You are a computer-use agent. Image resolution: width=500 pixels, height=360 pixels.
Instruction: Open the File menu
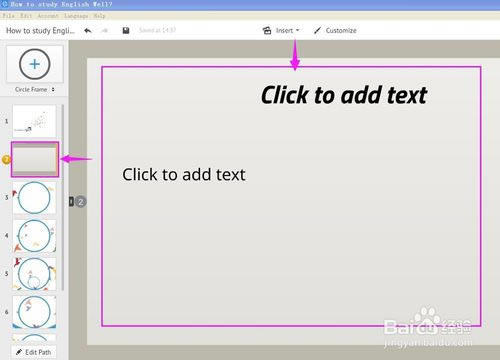click(8, 16)
